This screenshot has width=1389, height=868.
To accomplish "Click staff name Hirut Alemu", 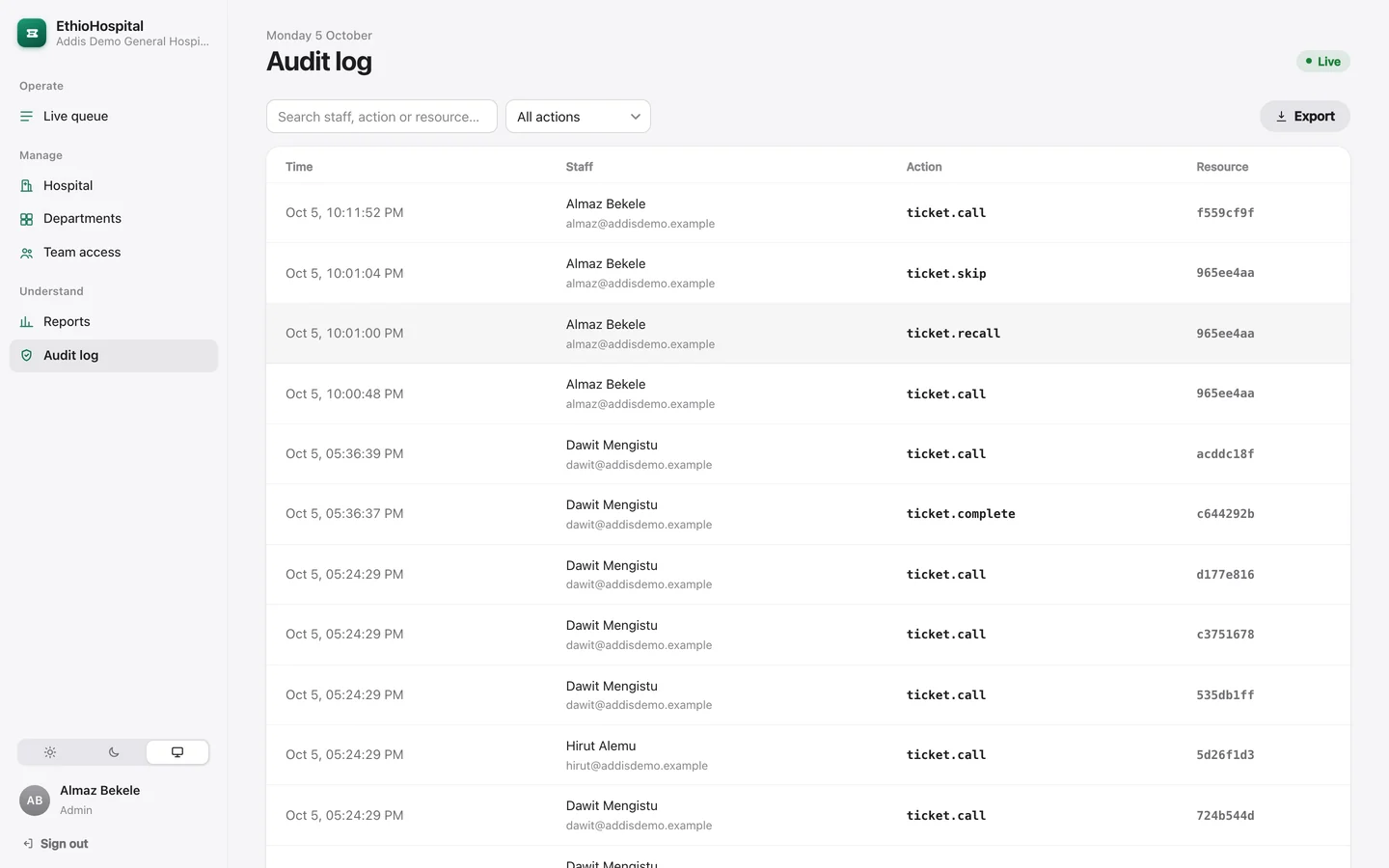I will 601,746.
